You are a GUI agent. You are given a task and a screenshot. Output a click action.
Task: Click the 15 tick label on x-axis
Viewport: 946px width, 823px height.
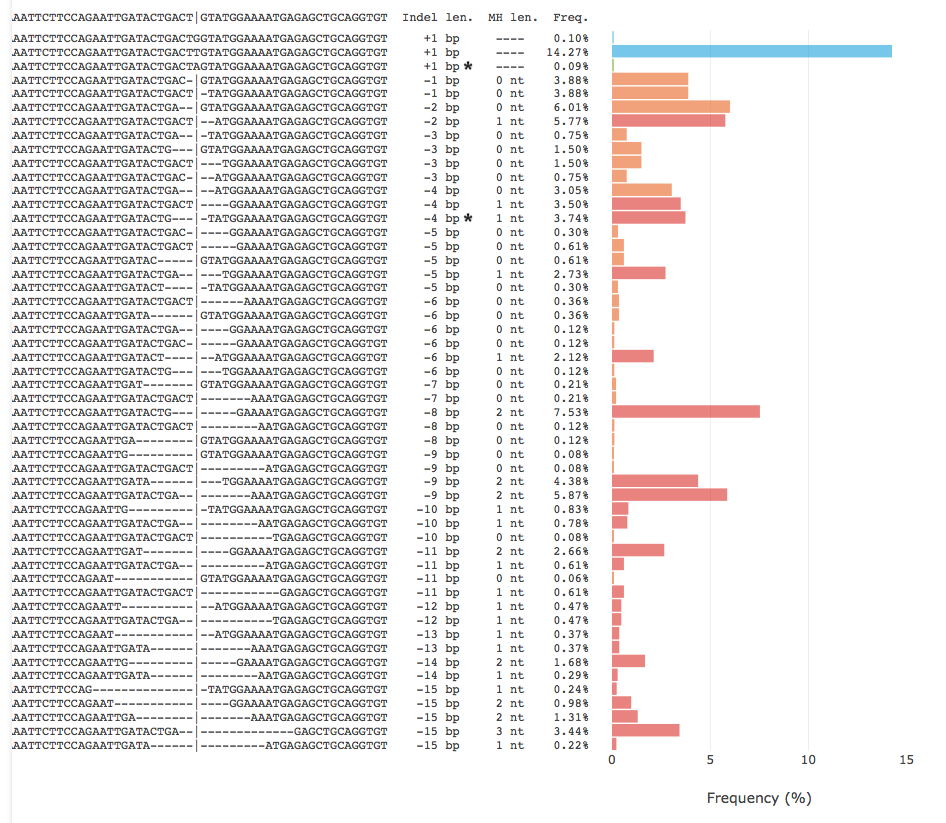tap(906, 760)
